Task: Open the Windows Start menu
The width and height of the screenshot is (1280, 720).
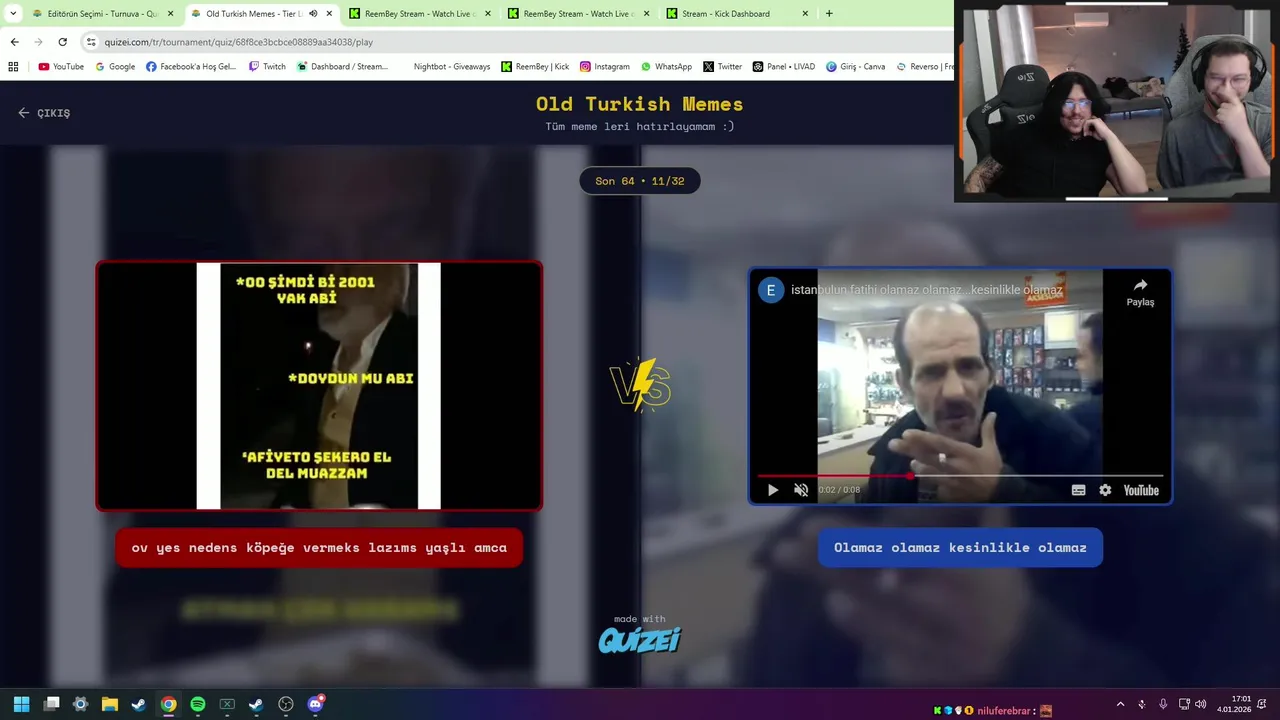Action: coord(21,704)
